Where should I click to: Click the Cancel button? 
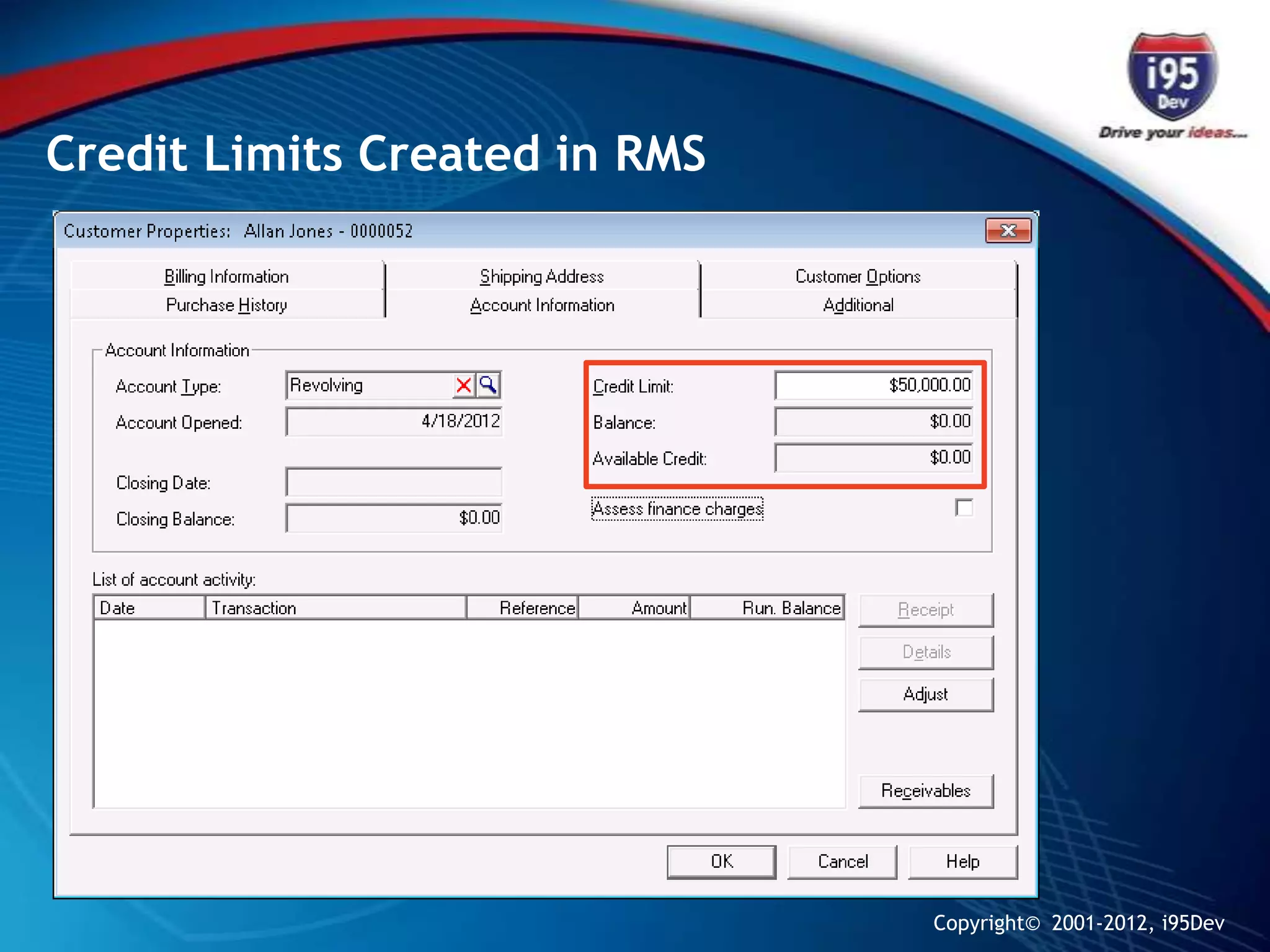843,862
